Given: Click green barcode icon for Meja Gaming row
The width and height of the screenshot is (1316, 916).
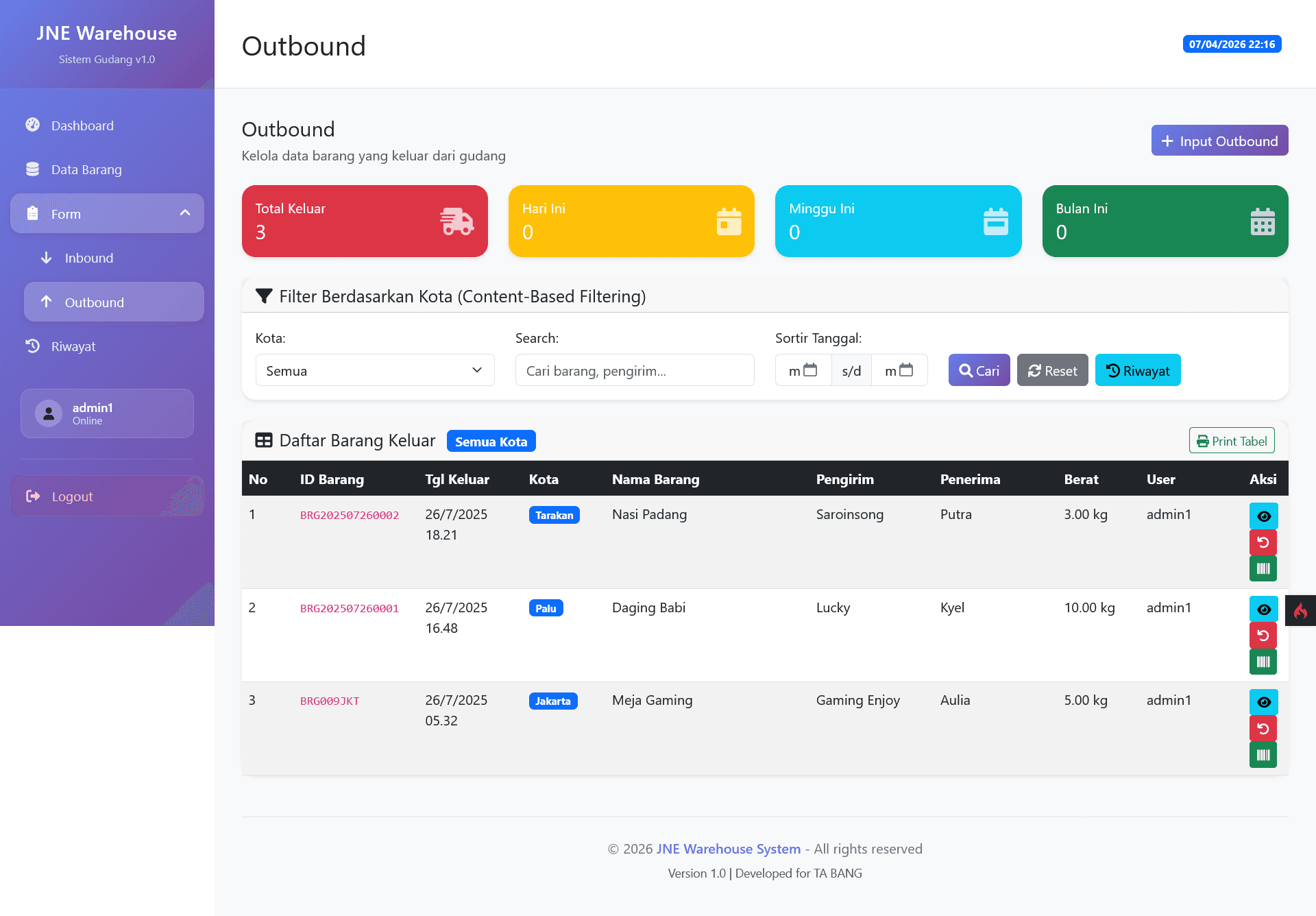Looking at the screenshot, I should coord(1263,755).
